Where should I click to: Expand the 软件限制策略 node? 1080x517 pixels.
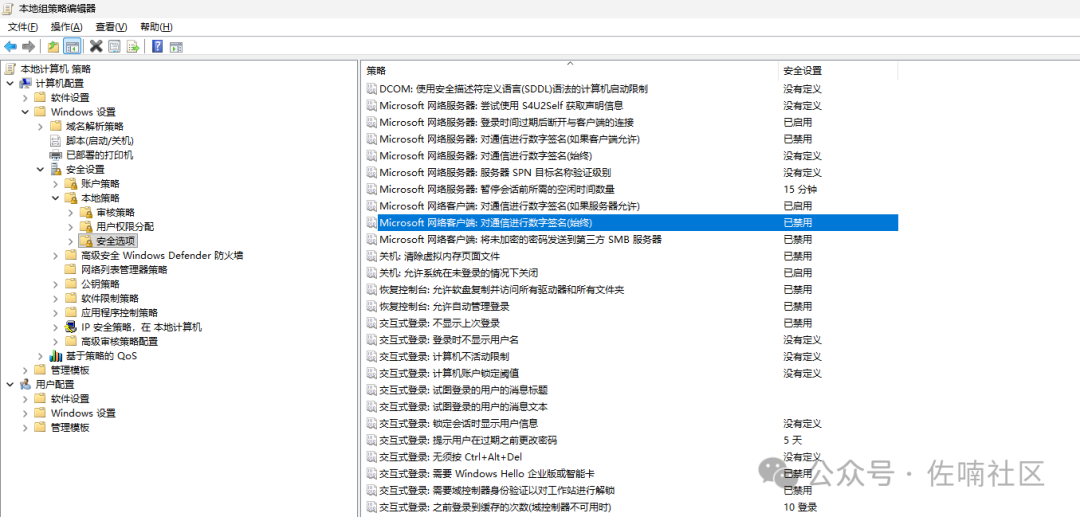tap(55, 298)
